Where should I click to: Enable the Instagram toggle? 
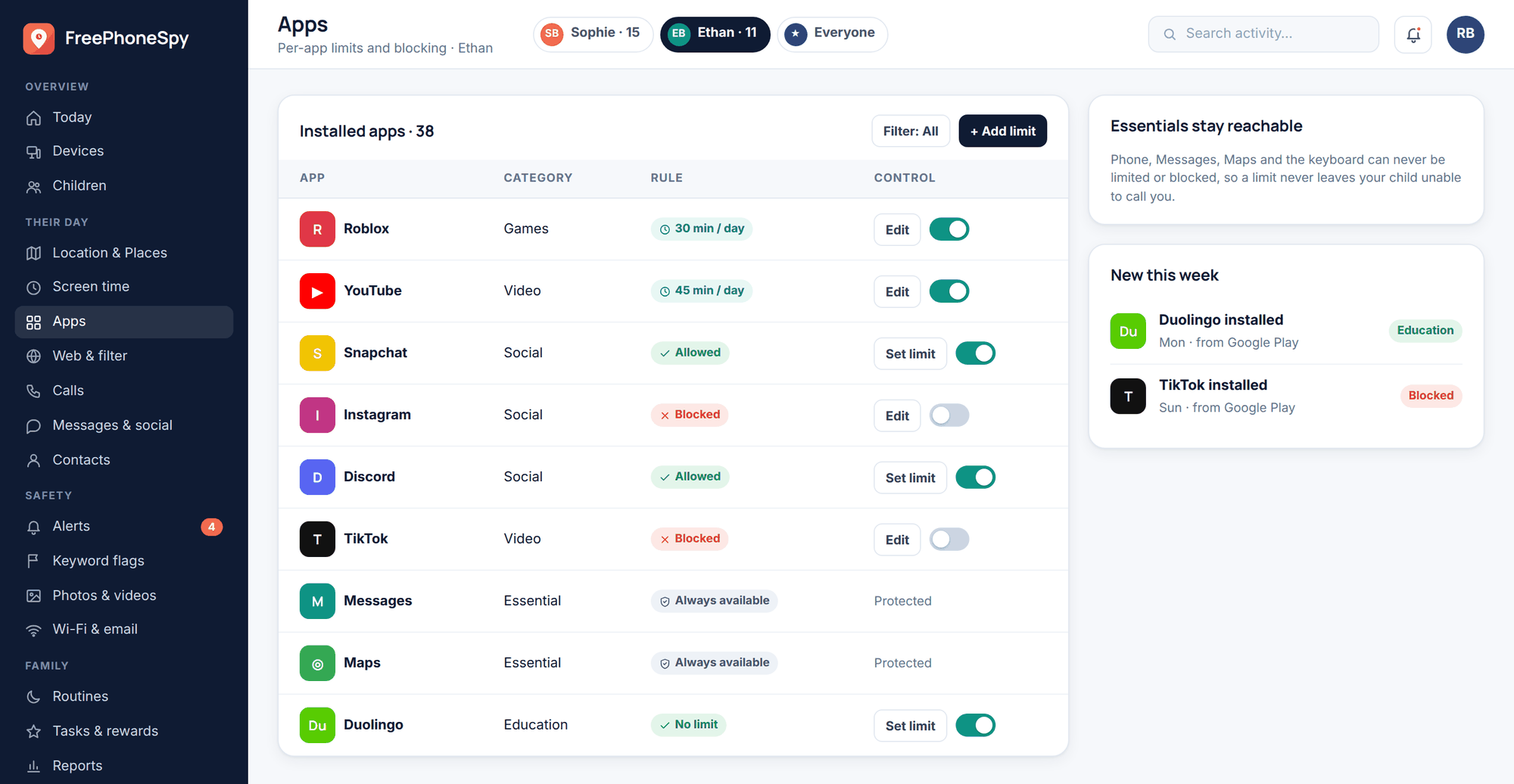949,415
